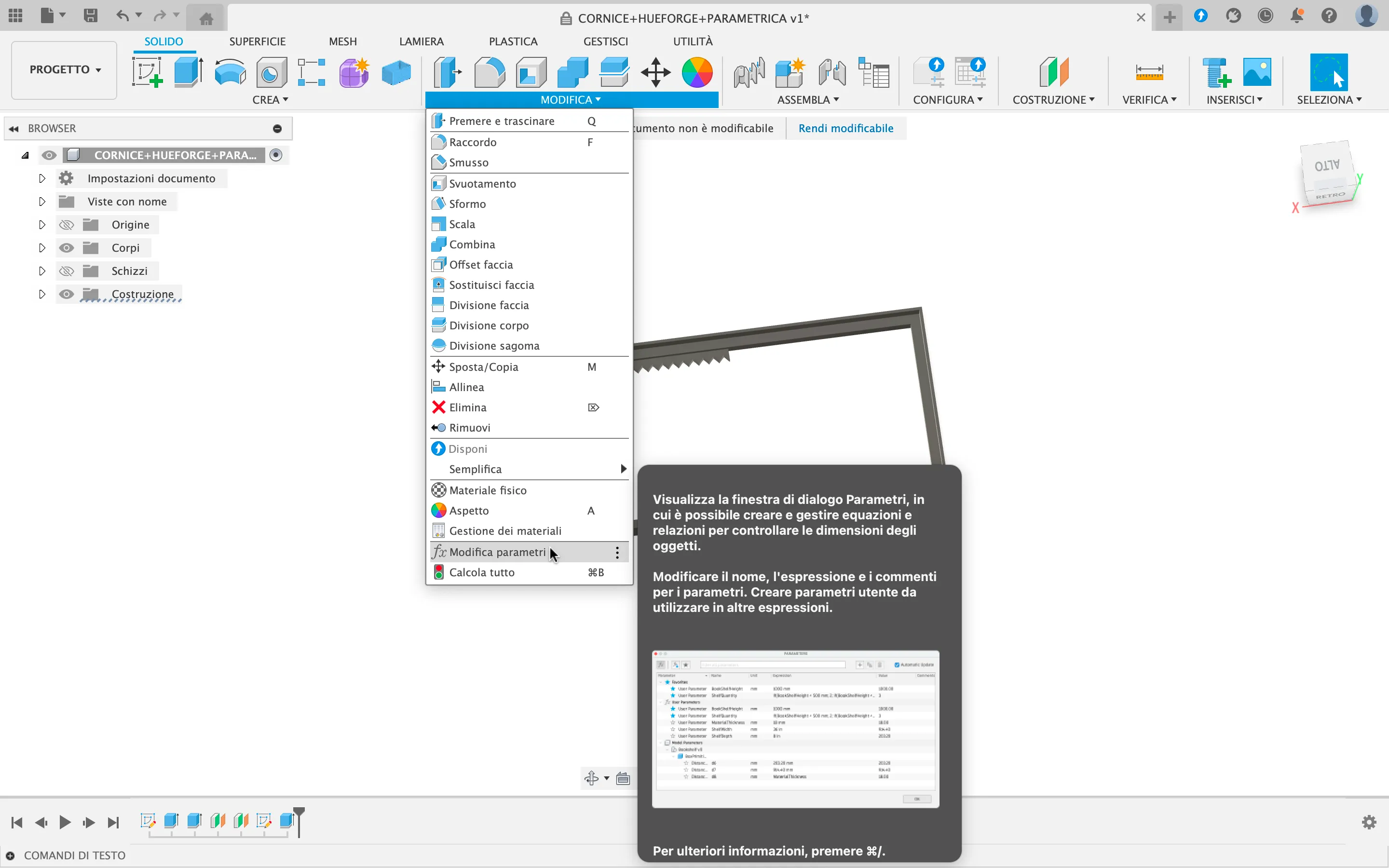1389x868 pixels.
Task: Open the Job Status clock icon
Action: pyautogui.click(x=1265, y=16)
